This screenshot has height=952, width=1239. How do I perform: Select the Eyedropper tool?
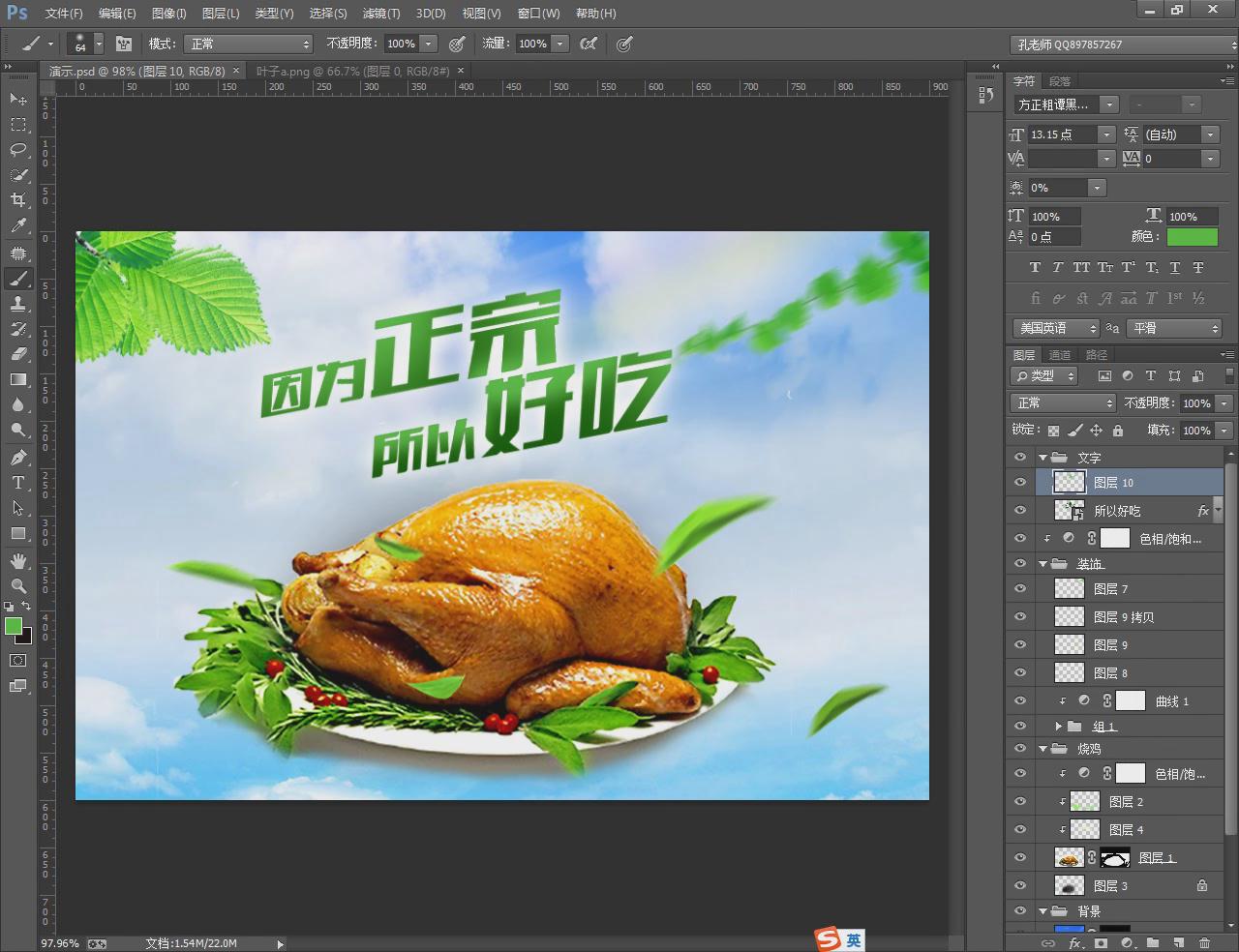click(x=18, y=225)
